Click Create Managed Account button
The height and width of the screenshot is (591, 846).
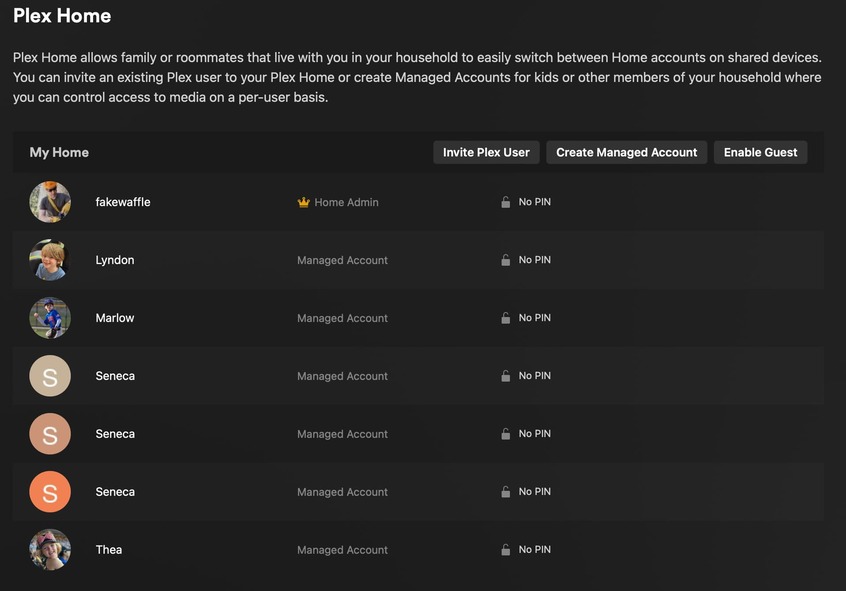click(x=626, y=152)
